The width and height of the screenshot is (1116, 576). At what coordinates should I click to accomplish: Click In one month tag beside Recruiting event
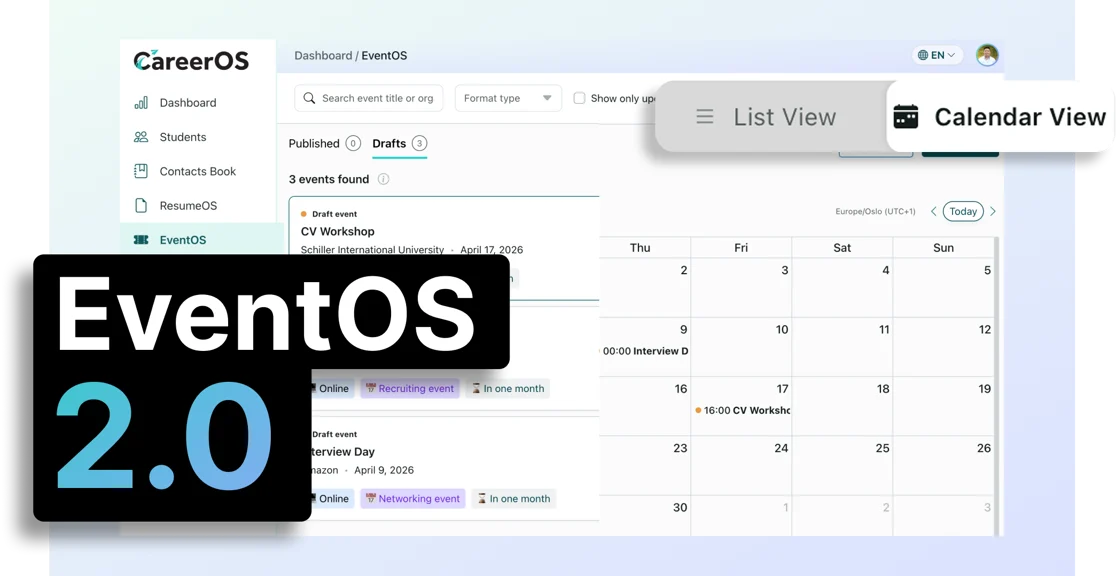pyautogui.click(x=507, y=389)
